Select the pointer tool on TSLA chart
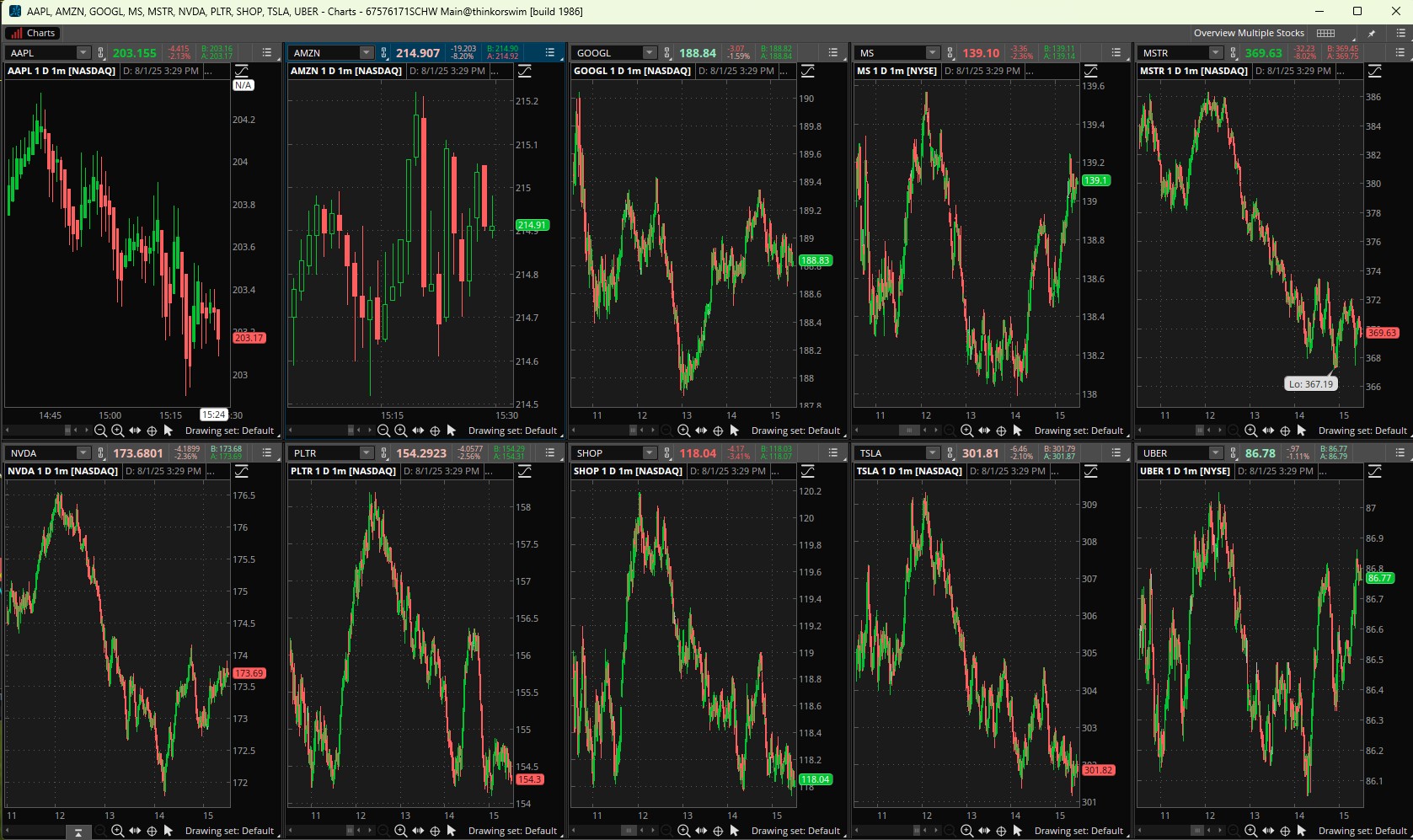The height and width of the screenshot is (840, 1413). click(1017, 831)
